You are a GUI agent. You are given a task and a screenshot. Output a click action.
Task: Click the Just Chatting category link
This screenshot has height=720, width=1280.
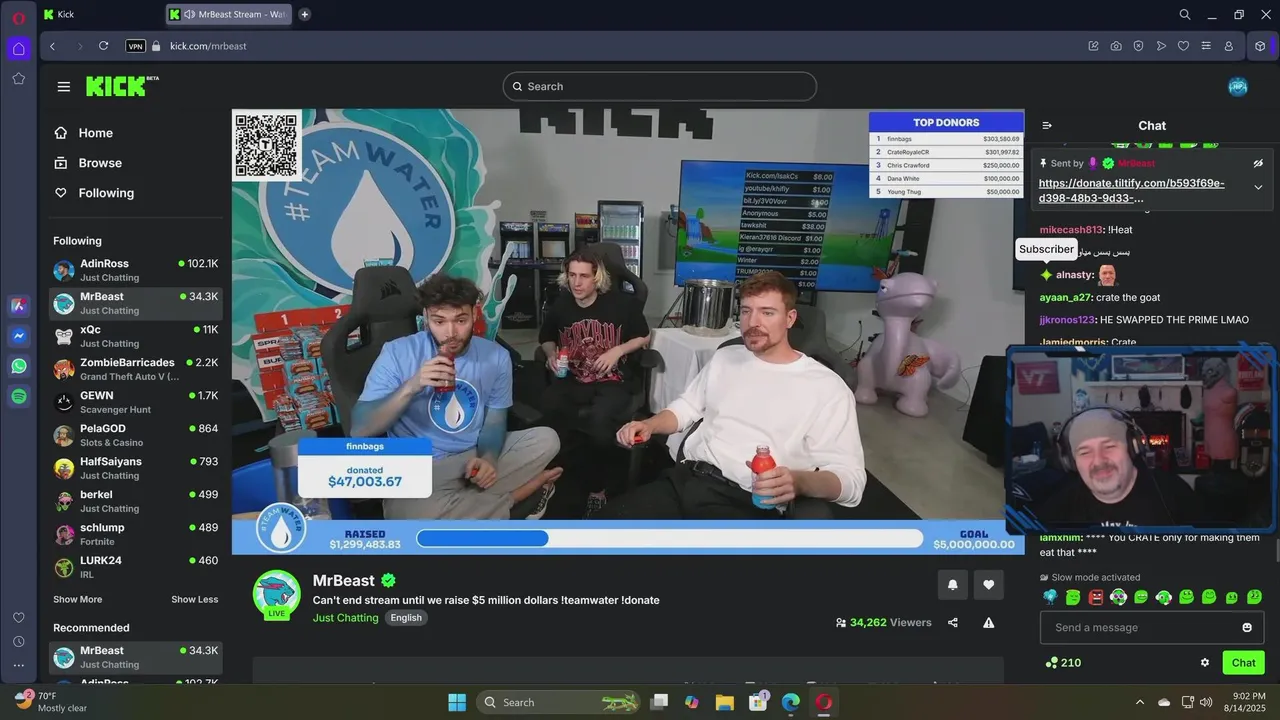345,618
